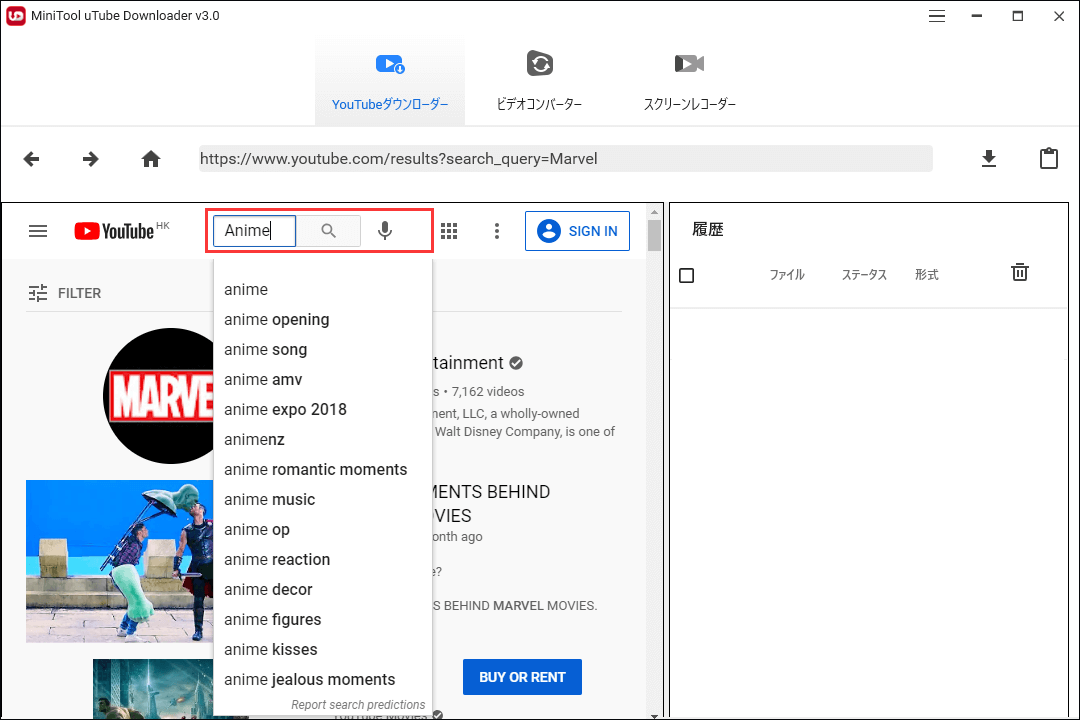The image size is (1080, 720).
Task: Click the scrollbar up arrow
Action: (654, 212)
